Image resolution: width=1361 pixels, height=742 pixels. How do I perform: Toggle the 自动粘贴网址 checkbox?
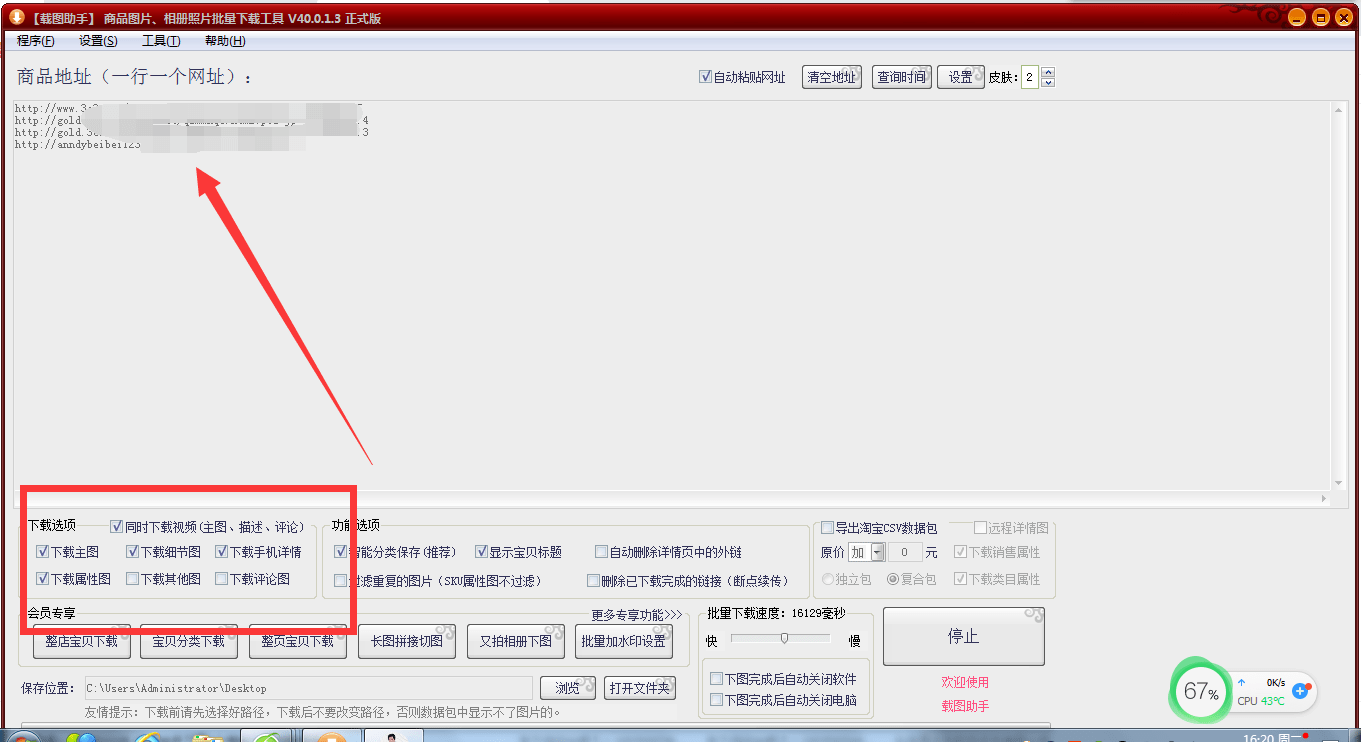click(705, 77)
